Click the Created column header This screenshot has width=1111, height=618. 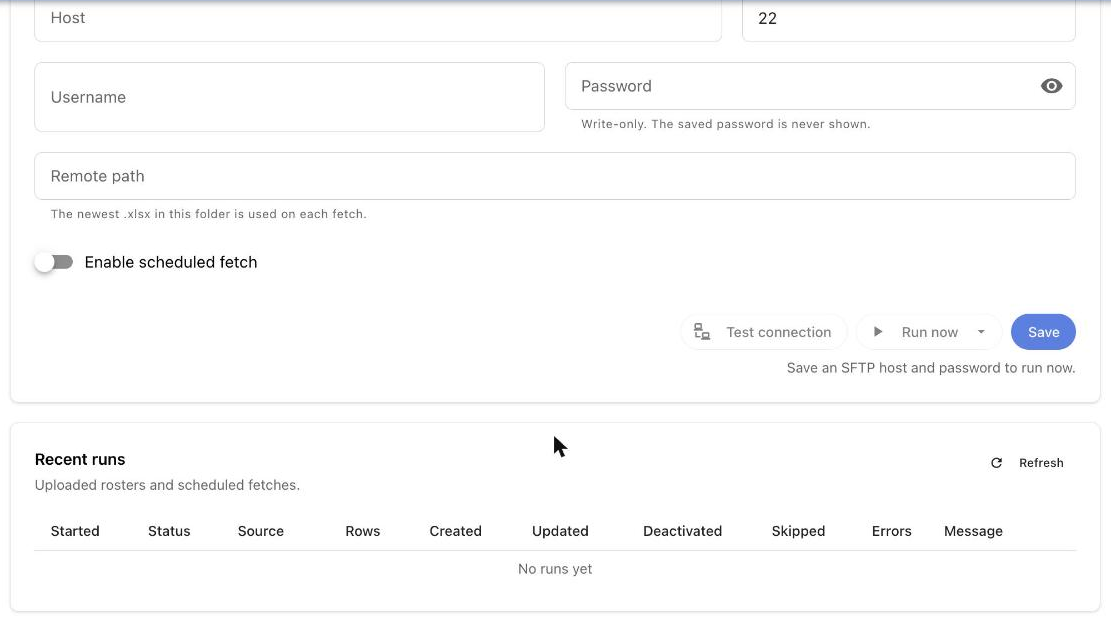pyautogui.click(x=456, y=531)
